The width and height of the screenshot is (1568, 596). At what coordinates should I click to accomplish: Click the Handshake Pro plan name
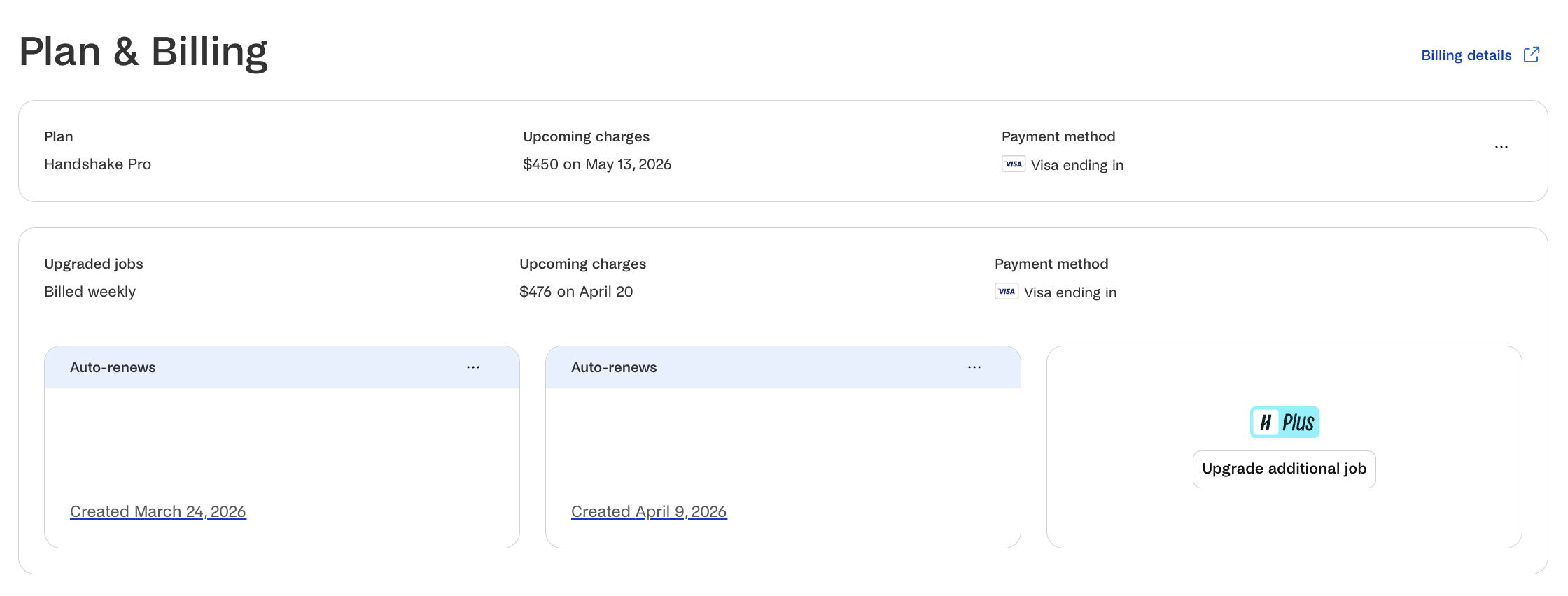click(97, 164)
